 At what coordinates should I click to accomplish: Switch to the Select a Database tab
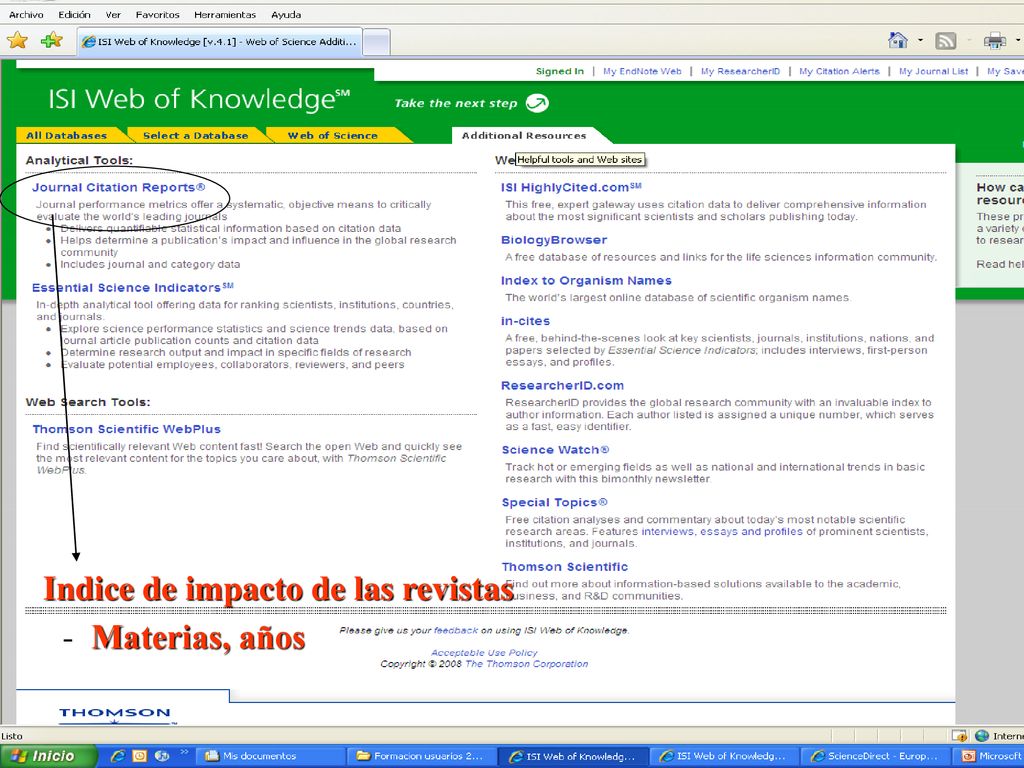[195, 135]
